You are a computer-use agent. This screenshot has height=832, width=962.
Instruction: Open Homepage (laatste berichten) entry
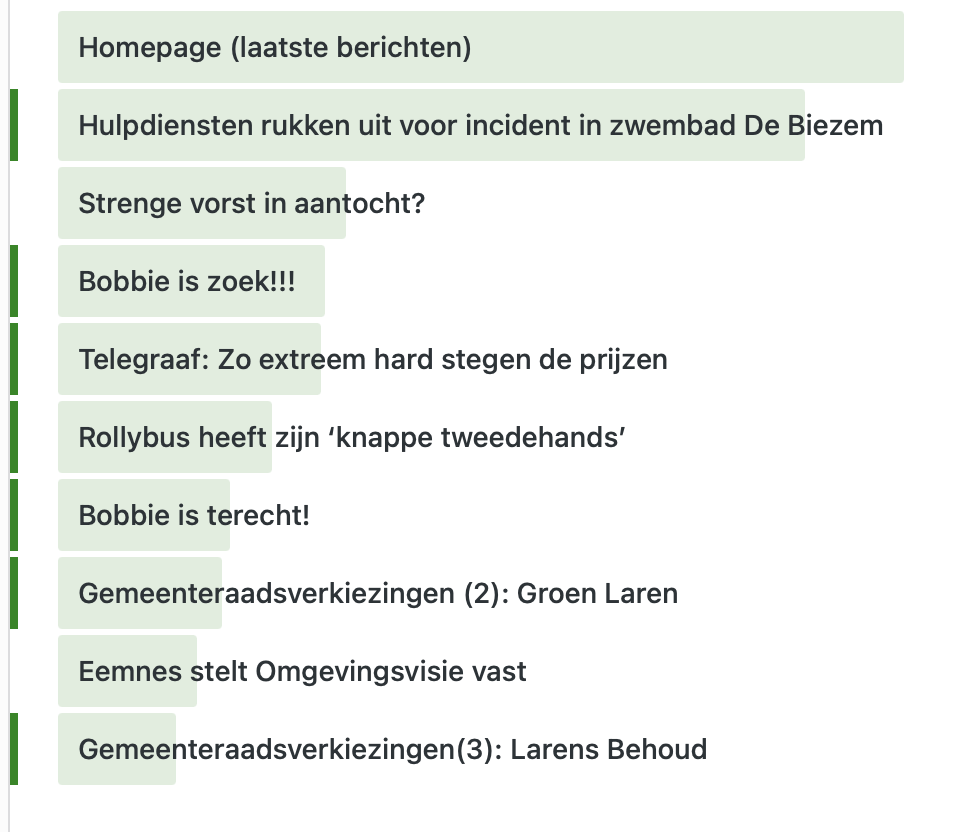(275, 48)
